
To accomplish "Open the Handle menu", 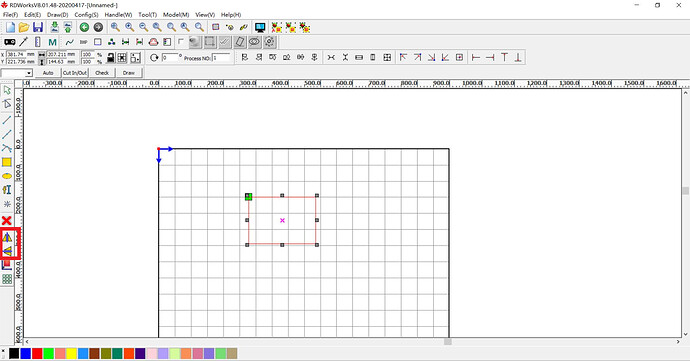I will pos(118,15).
